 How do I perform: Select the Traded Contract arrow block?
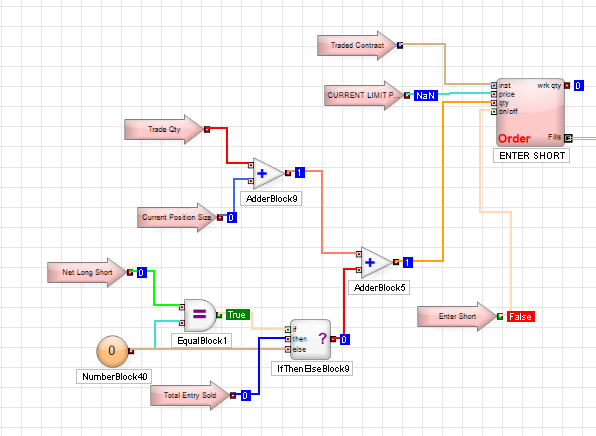(x=357, y=46)
